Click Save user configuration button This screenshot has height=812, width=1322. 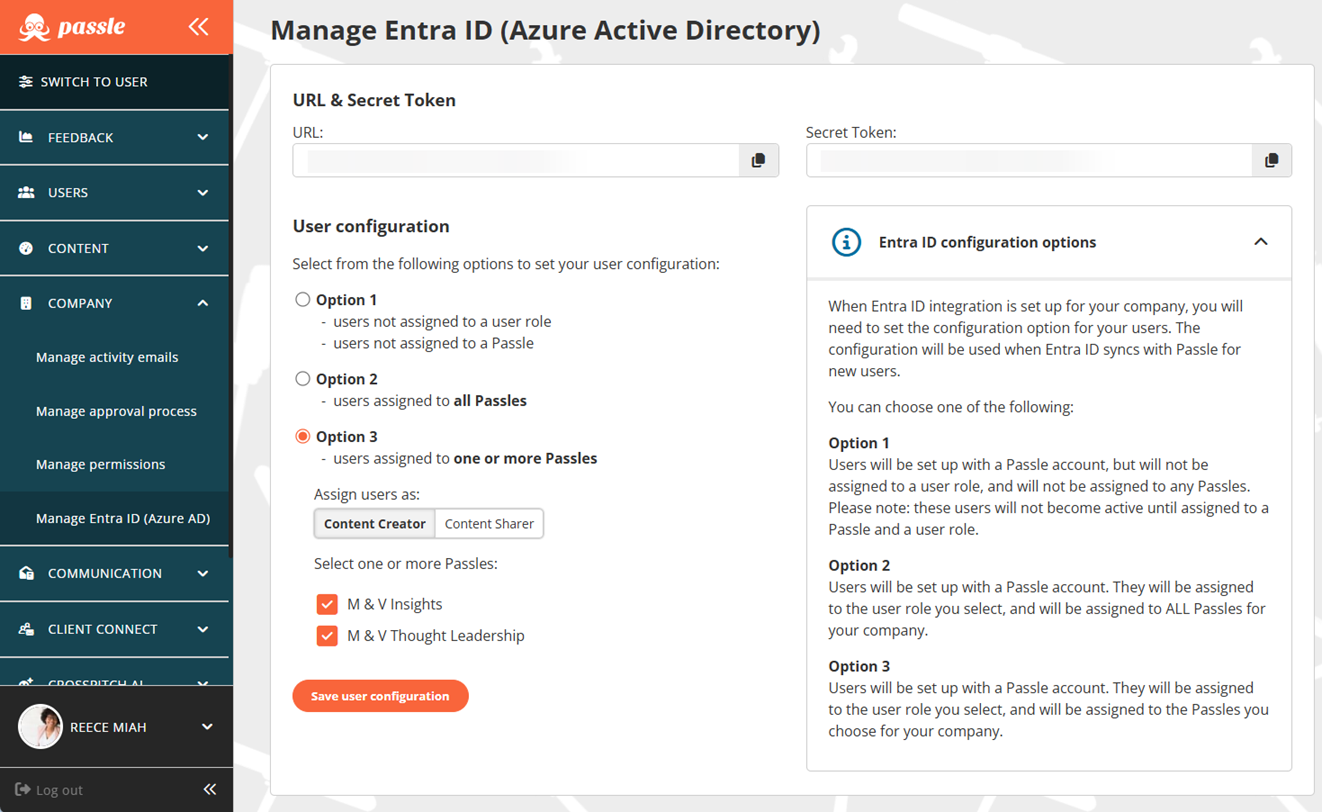pos(380,696)
